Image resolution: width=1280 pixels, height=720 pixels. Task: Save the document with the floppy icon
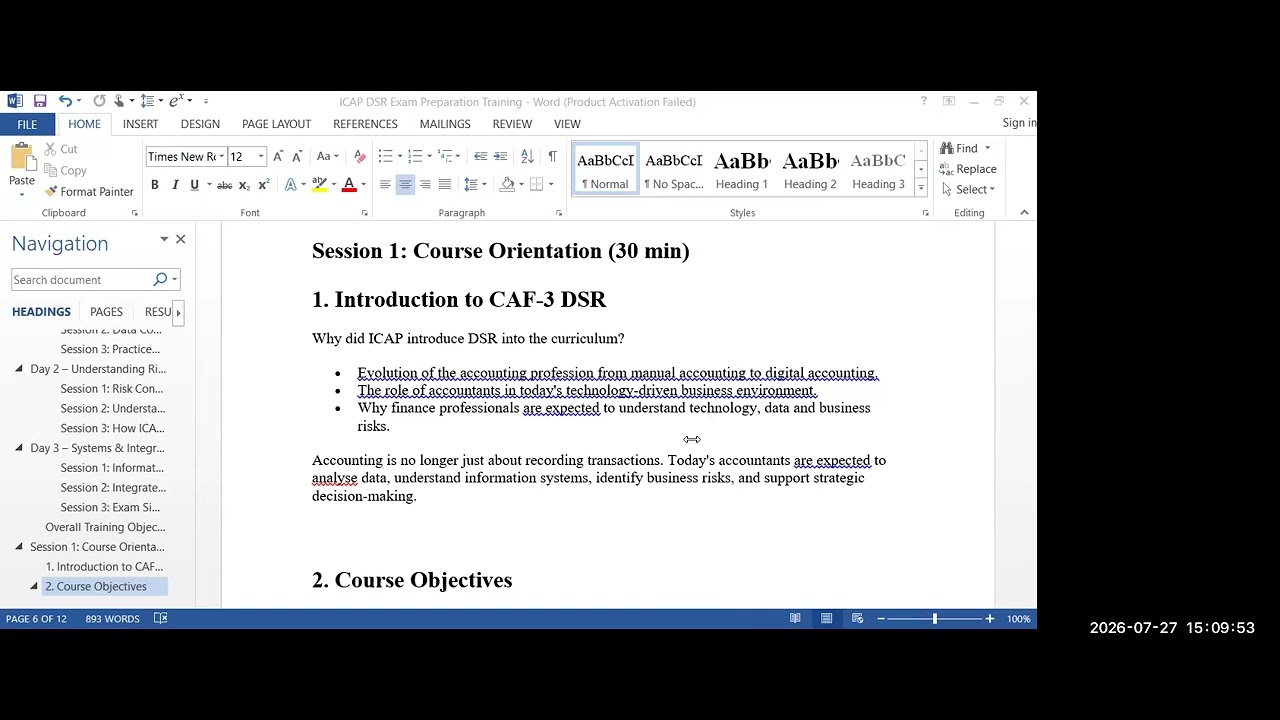(40, 101)
